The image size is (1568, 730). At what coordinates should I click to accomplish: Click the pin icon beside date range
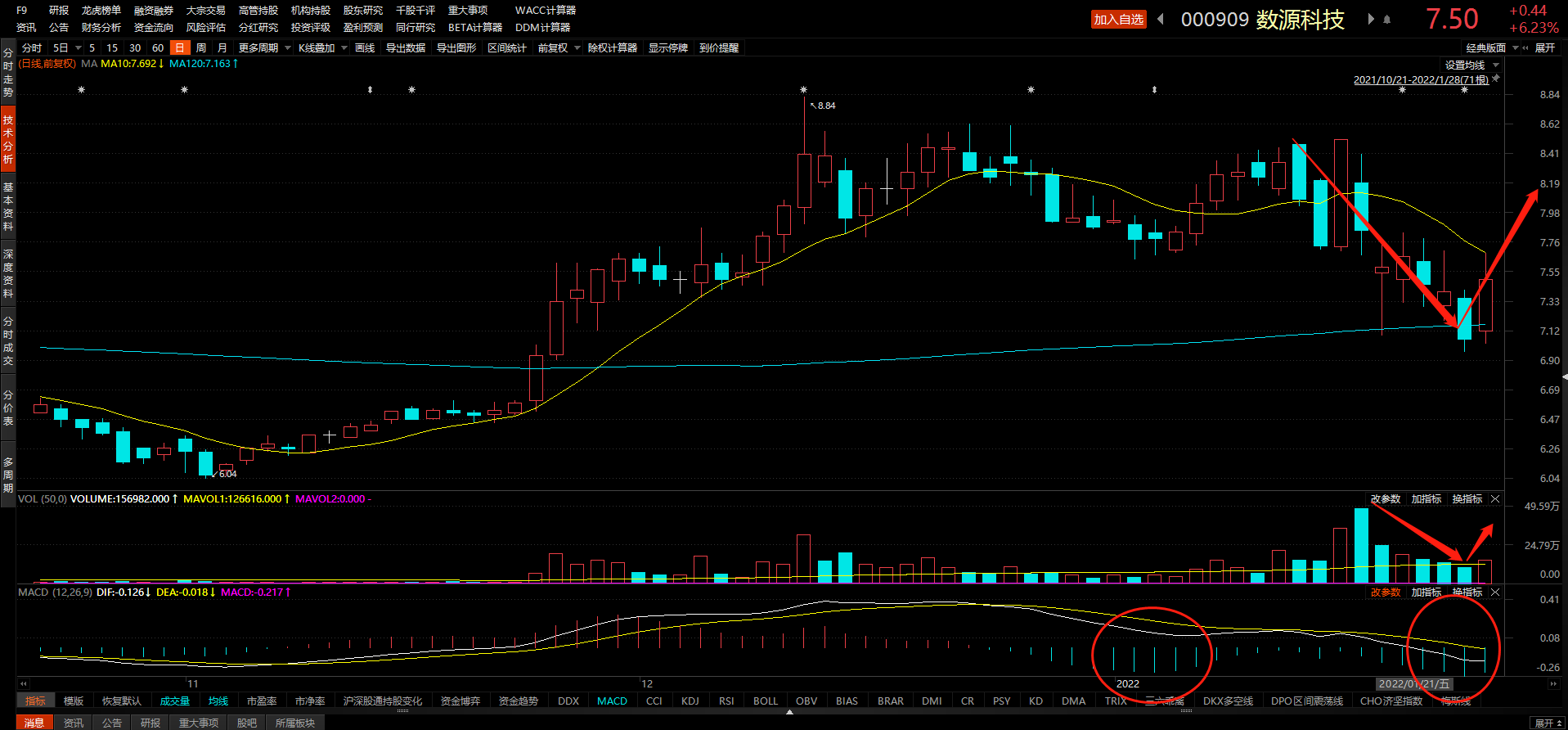1496,79
